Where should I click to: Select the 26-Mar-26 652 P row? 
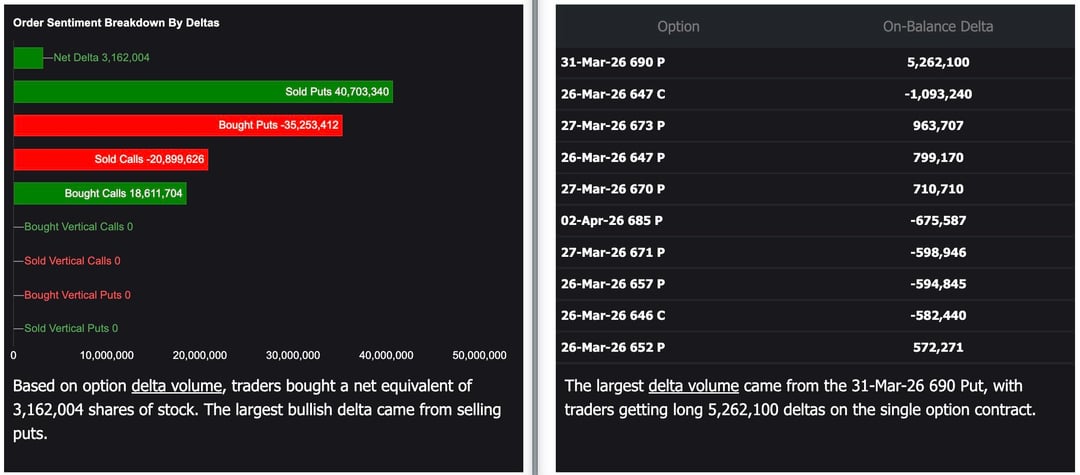(815, 347)
